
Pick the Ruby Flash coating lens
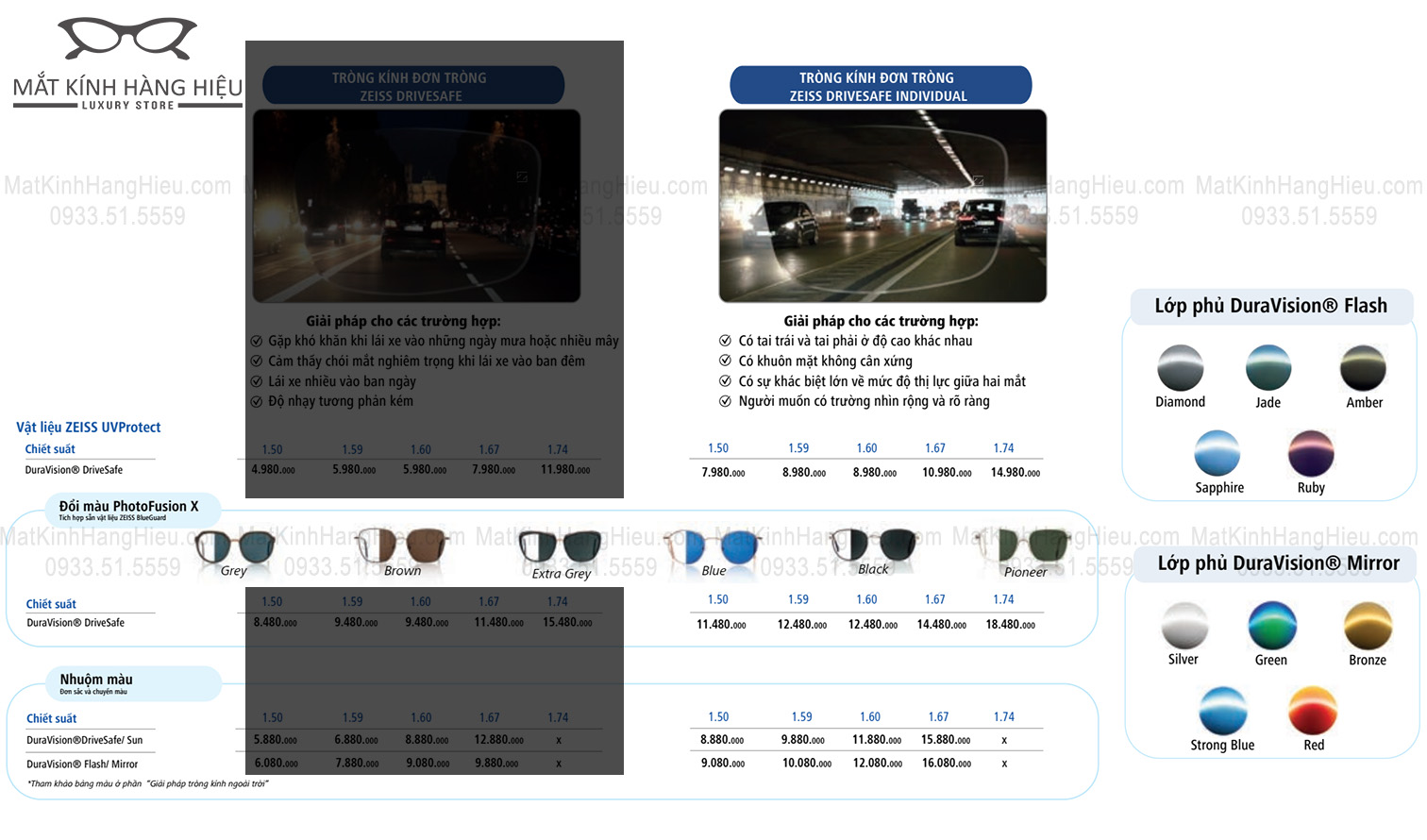tap(1311, 453)
